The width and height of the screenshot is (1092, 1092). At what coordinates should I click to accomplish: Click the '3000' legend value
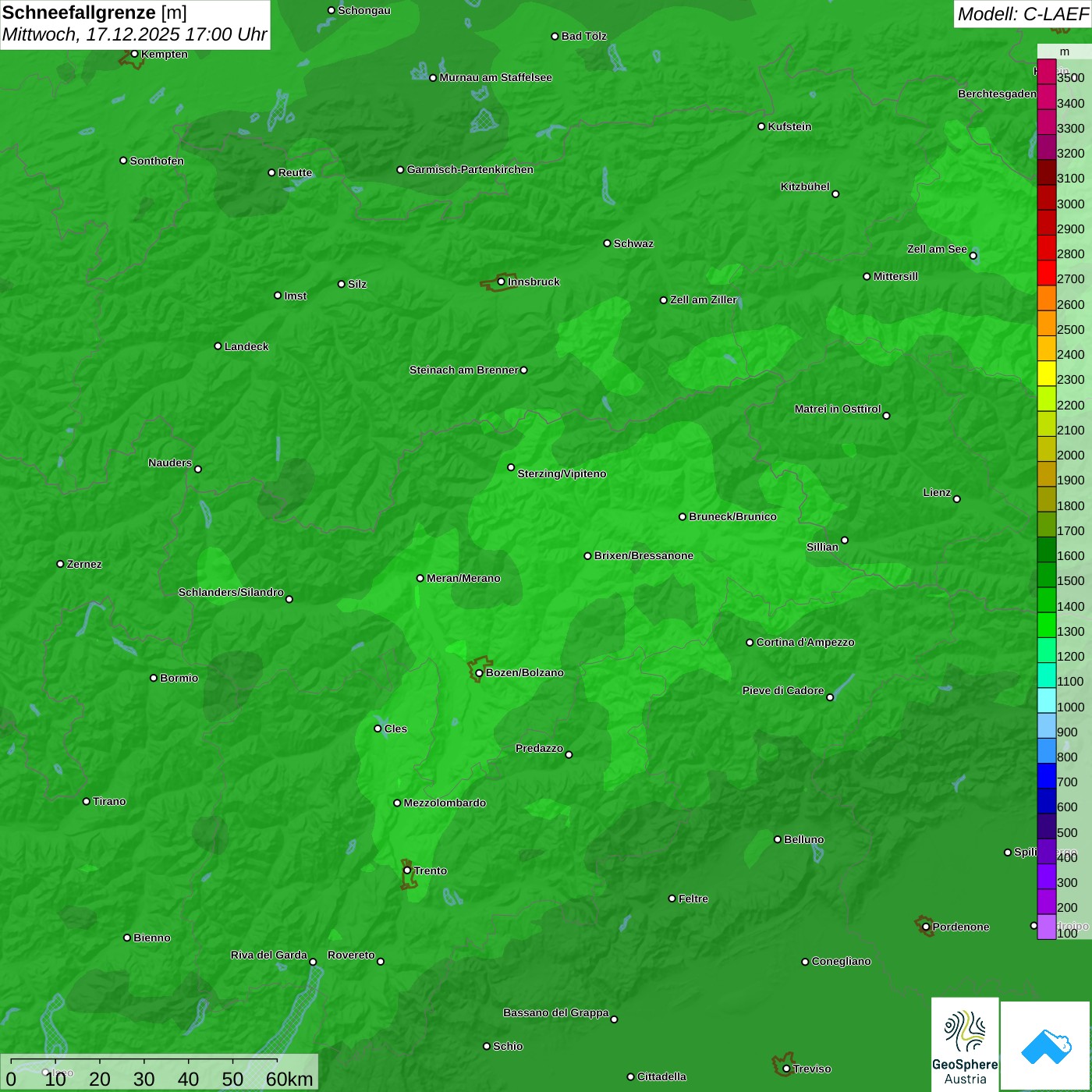tap(1070, 204)
